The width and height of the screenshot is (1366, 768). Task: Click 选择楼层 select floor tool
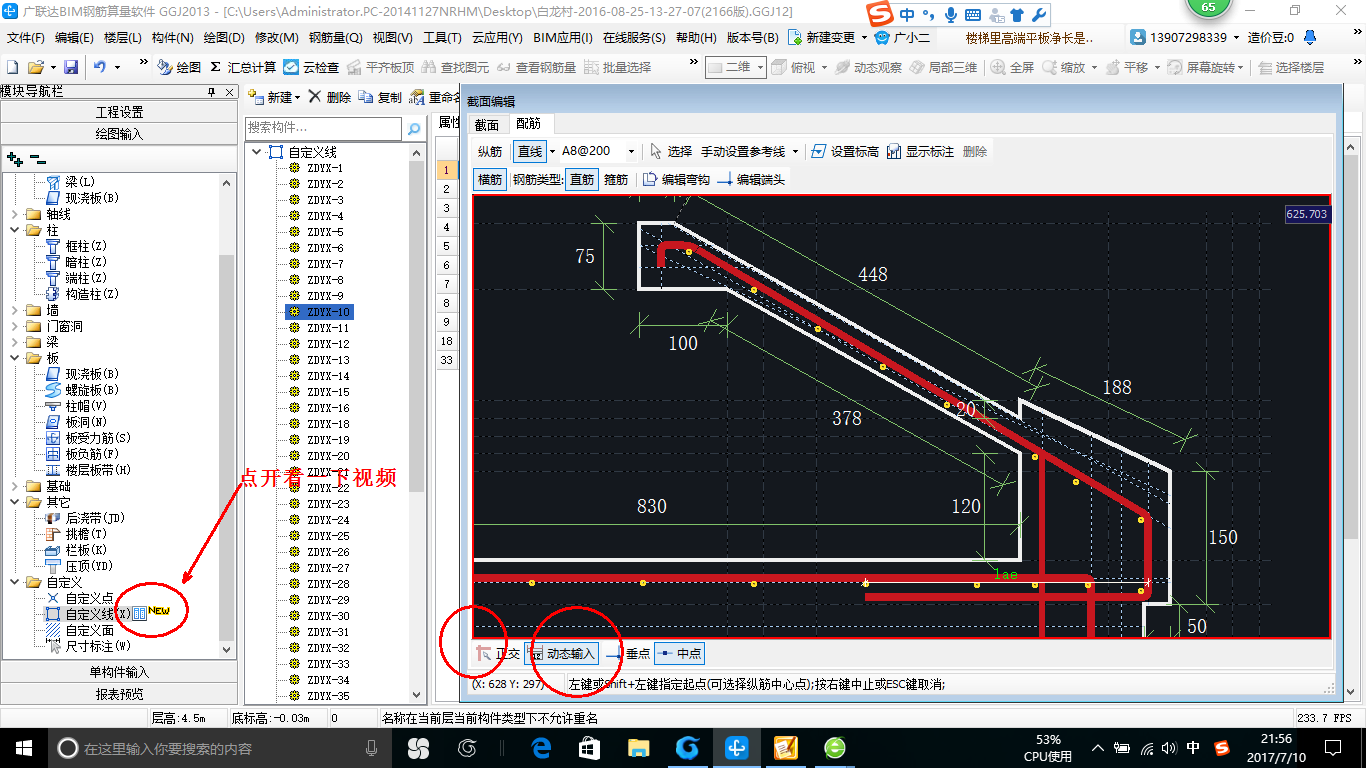tap(1291, 67)
